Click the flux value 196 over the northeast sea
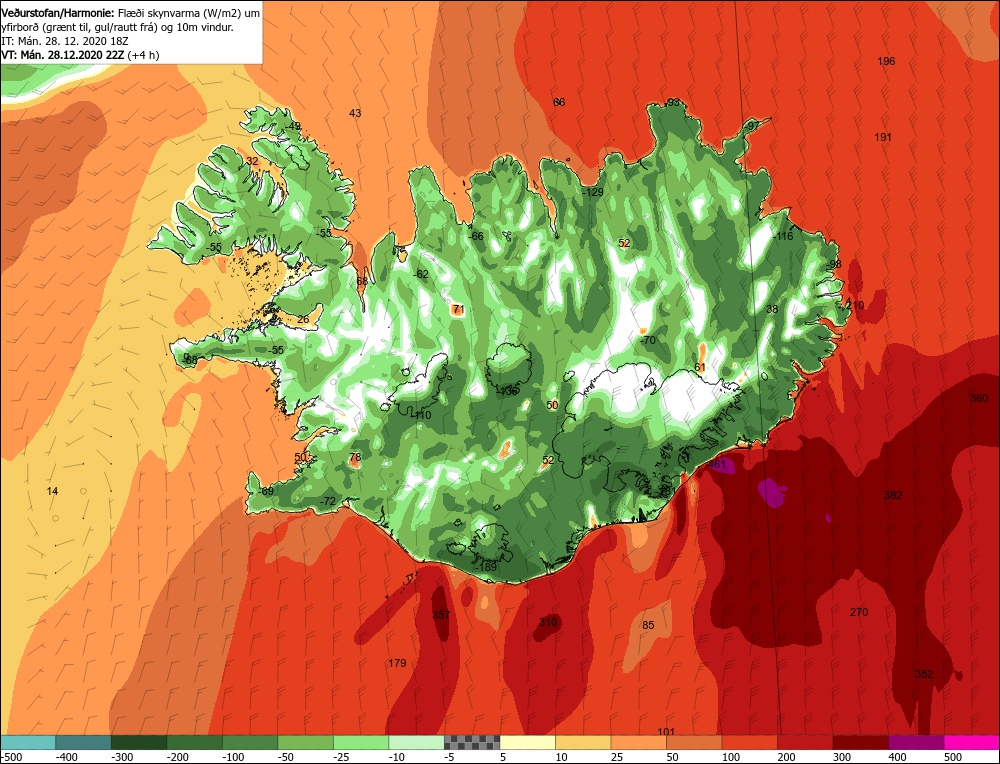 tap(886, 61)
